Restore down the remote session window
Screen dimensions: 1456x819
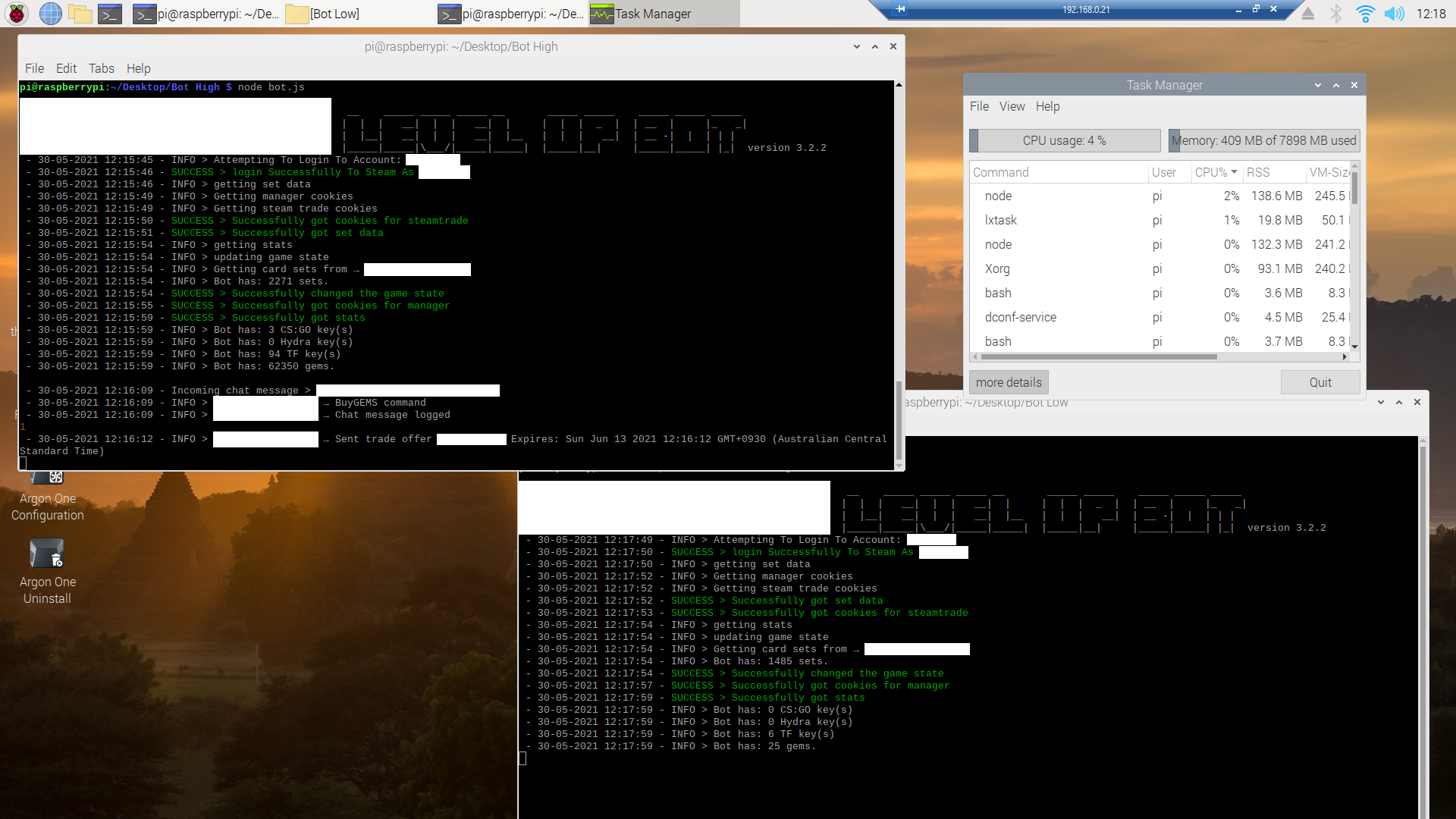(x=1256, y=9)
